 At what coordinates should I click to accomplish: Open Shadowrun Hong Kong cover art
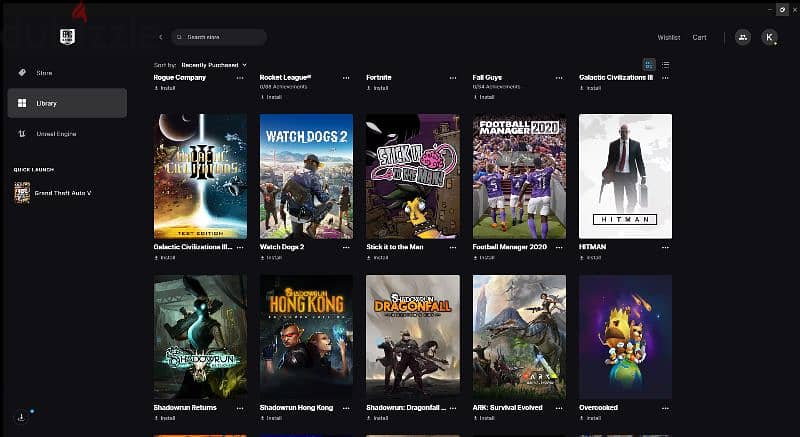[306, 337]
